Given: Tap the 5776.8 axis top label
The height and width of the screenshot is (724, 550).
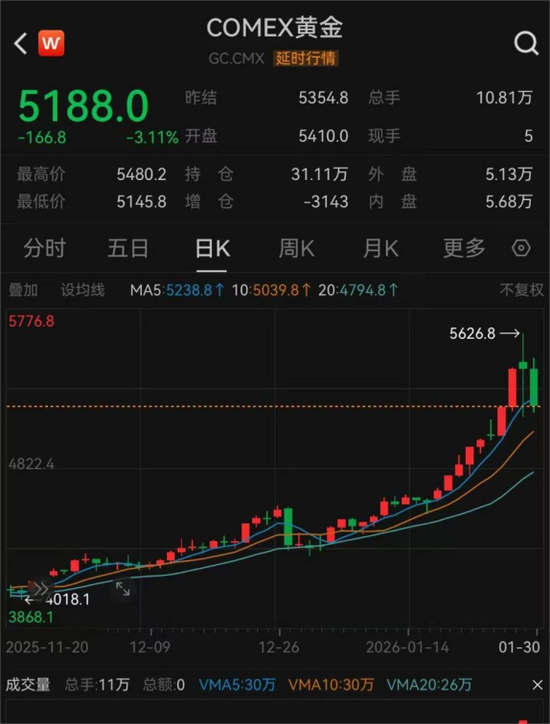Looking at the screenshot, I should point(31,321).
